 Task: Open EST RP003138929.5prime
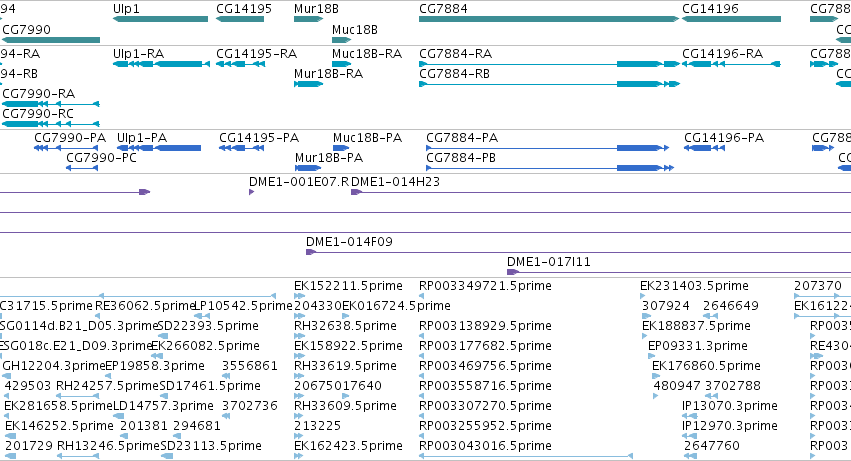pyautogui.click(x=485, y=326)
